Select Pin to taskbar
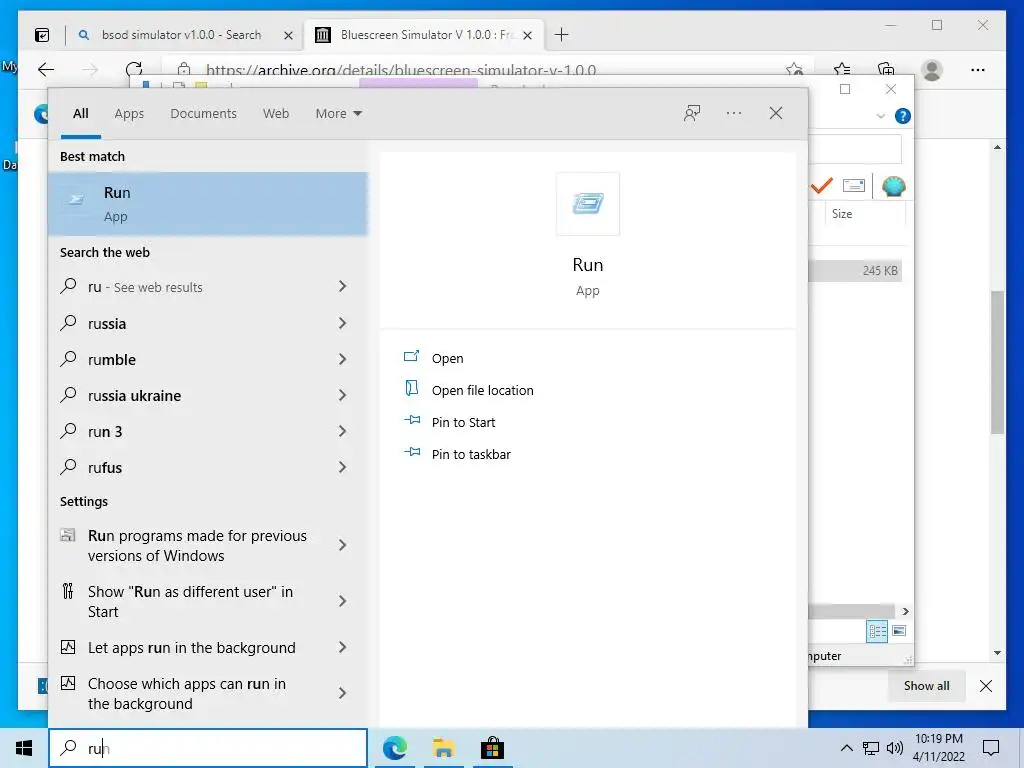 tap(471, 455)
